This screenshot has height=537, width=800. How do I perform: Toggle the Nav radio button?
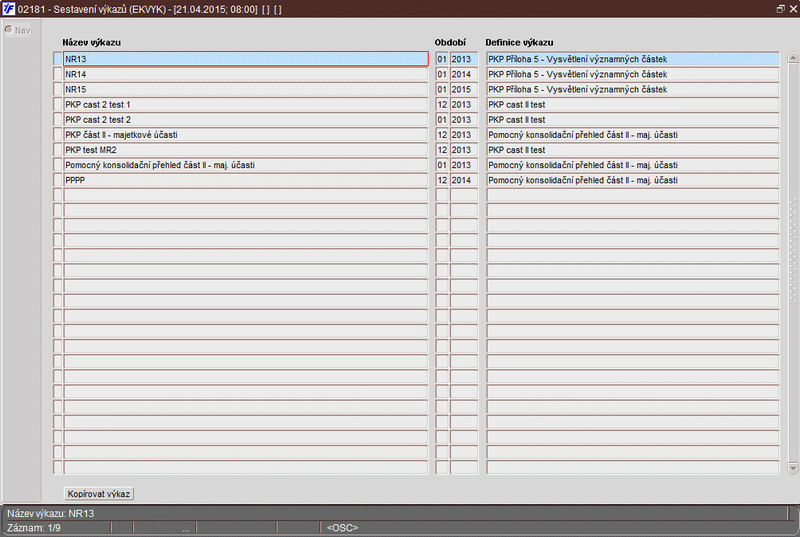pos(9,30)
